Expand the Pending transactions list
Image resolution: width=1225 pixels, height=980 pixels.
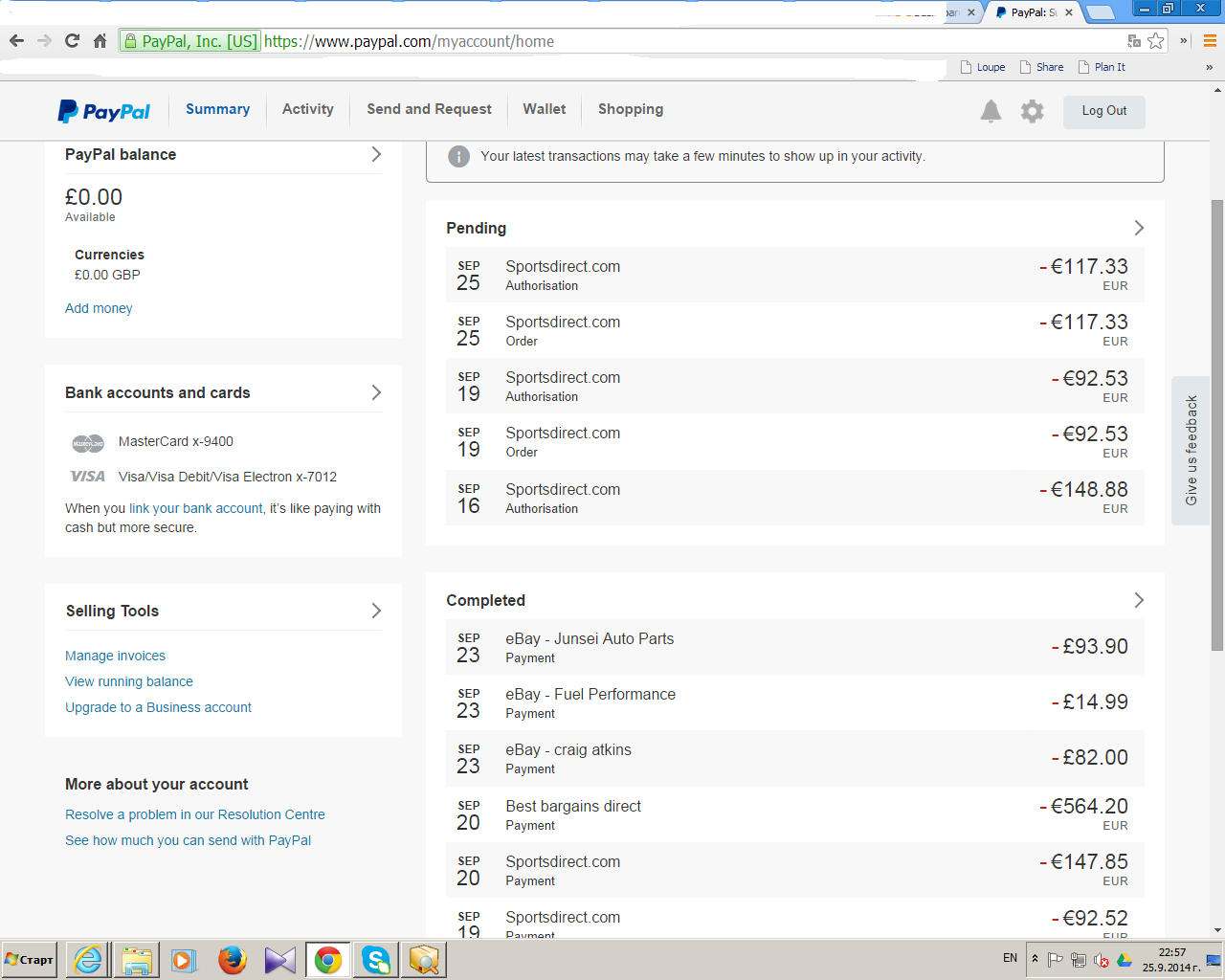click(1139, 228)
